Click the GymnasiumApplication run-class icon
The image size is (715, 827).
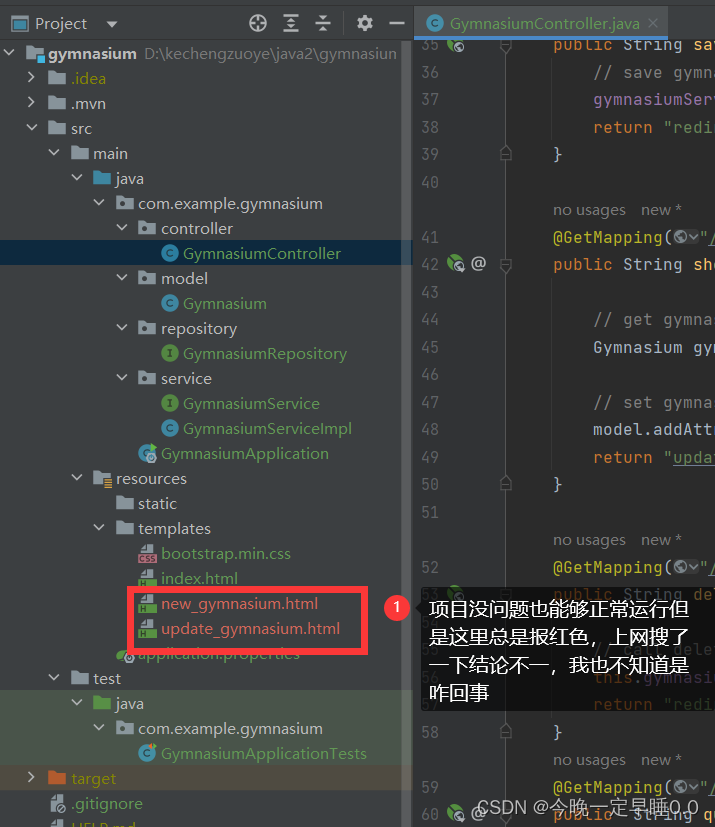148,453
